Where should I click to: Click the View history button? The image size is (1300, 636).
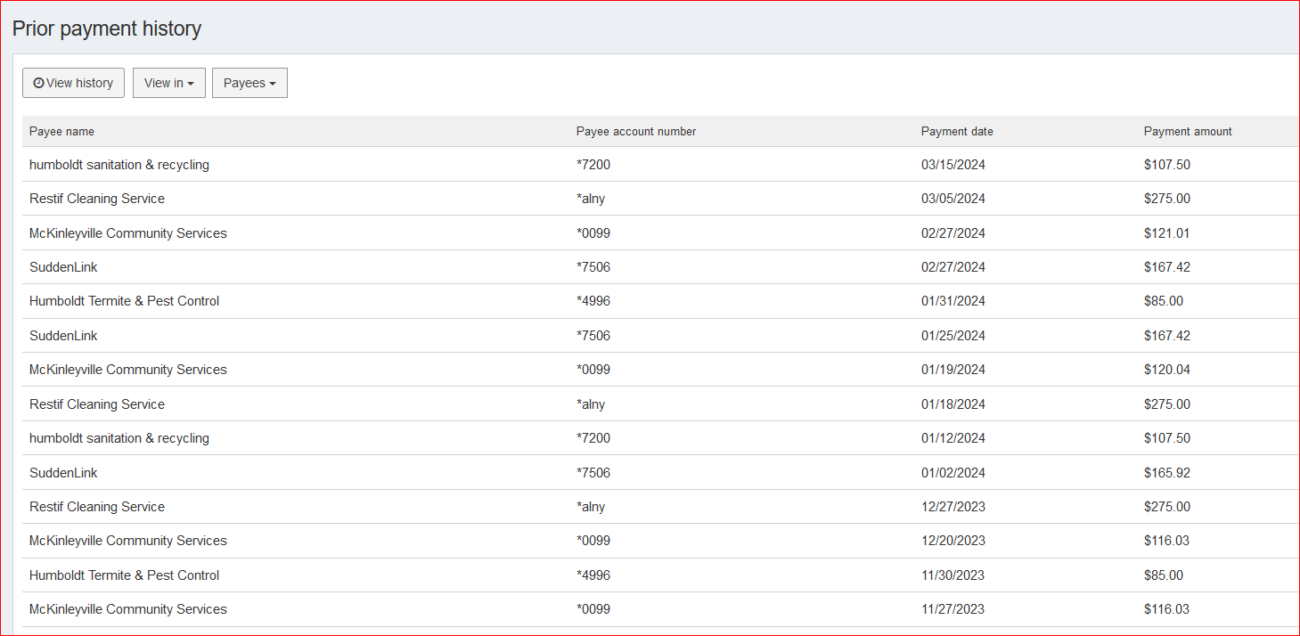click(x=73, y=83)
